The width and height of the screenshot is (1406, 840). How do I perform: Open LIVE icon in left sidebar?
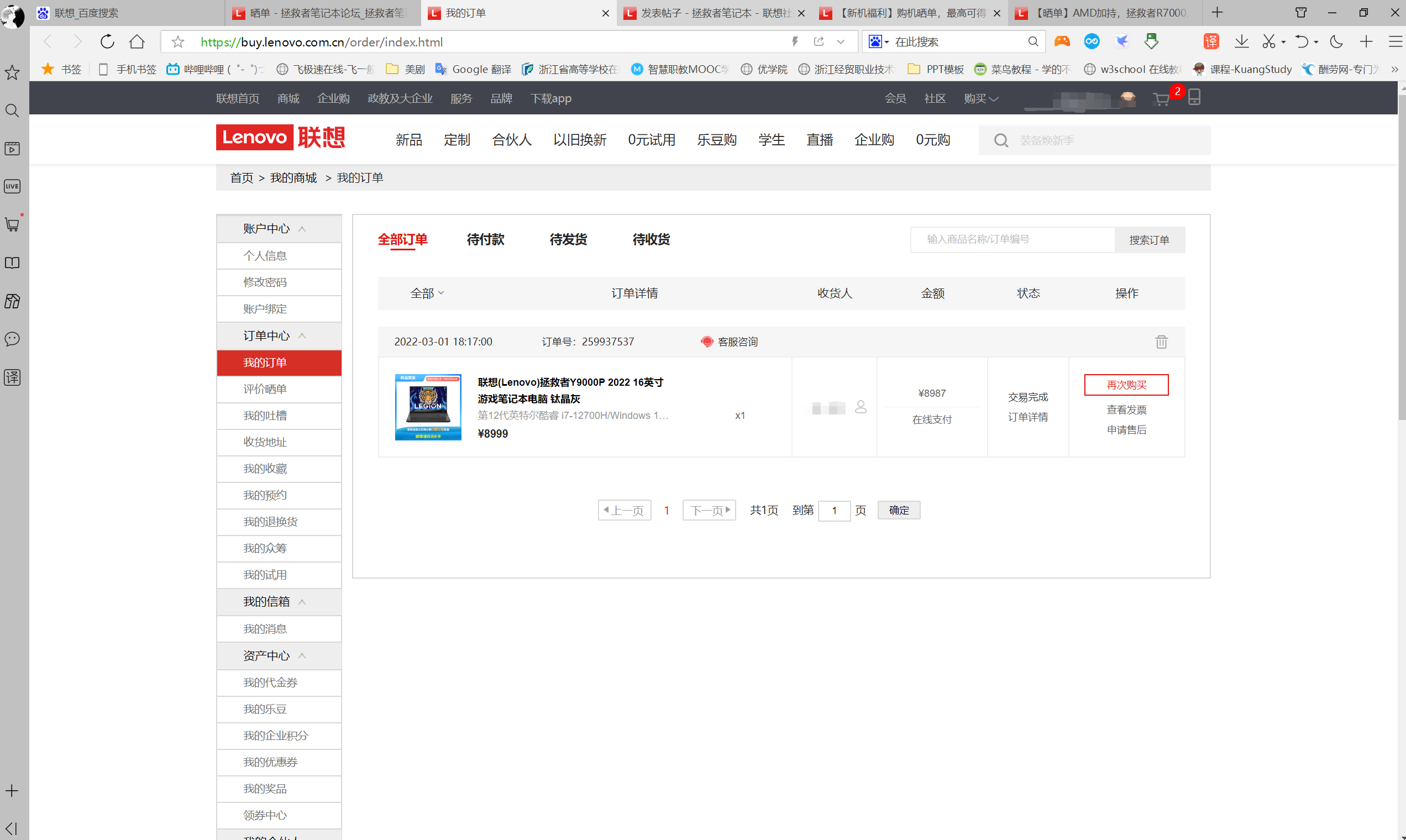(x=12, y=186)
